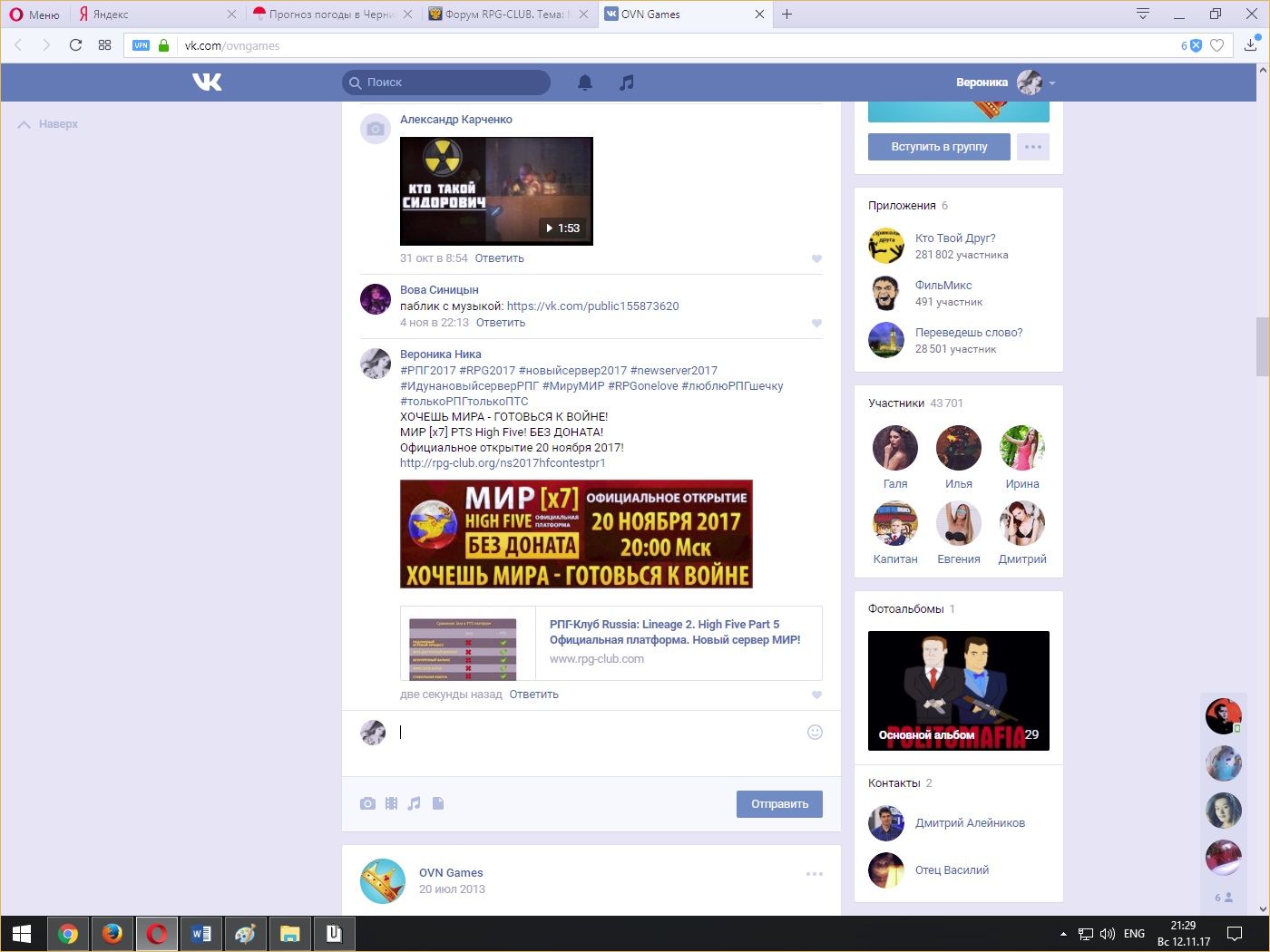Switch to the Яндекс tab
1270x952 pixels.
click(154, 15)
